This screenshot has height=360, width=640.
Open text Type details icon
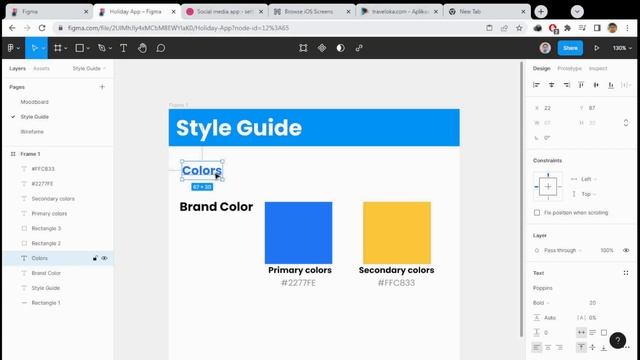click(x=626, y=273)
